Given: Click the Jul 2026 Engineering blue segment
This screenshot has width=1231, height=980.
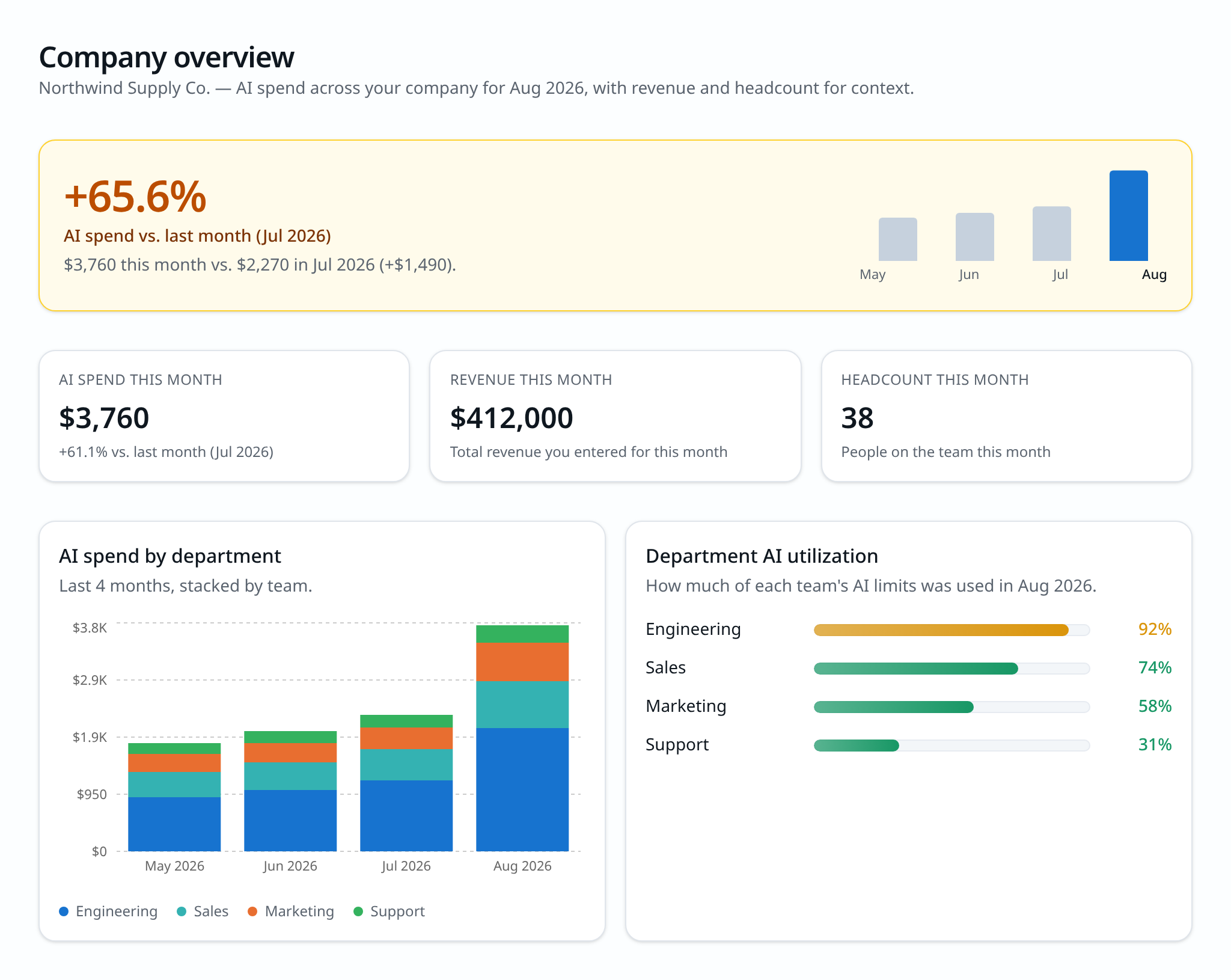Looking at the screenshot, I should click(406, 816).
